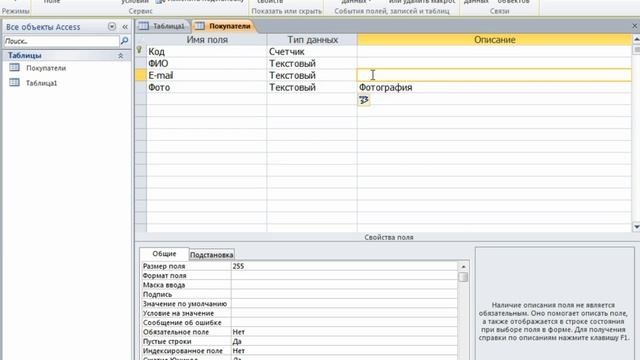The width and height of the screenshot is (640, 360).
Task: Click the search magnifier icon
Action: [124, 41]
